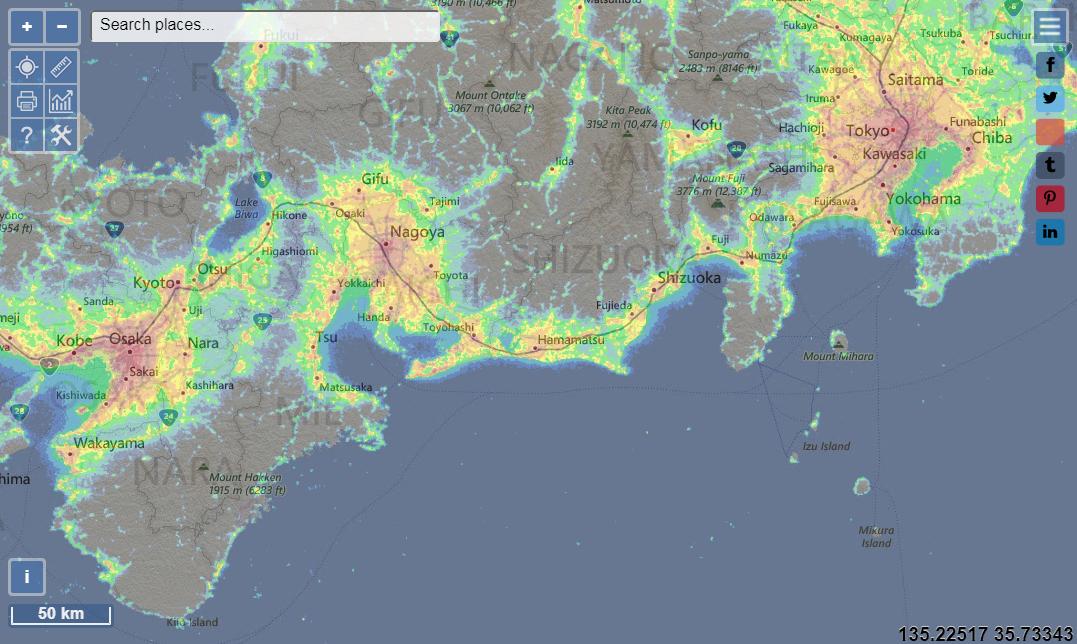Open the info panel with the i button
This screenshot has height=644, width=1077.
[x=27, y=577]
